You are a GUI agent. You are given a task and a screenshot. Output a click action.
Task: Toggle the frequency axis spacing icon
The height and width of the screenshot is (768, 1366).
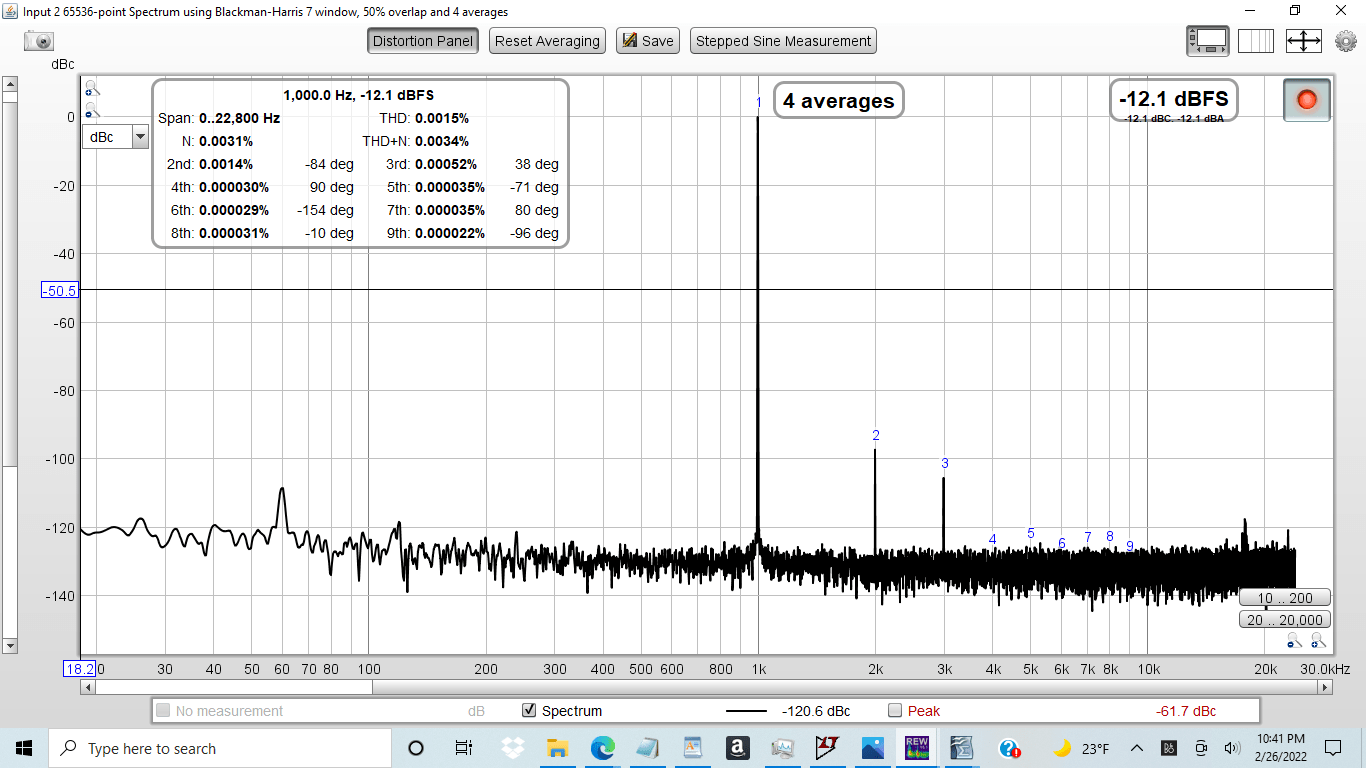[1256, 41]
